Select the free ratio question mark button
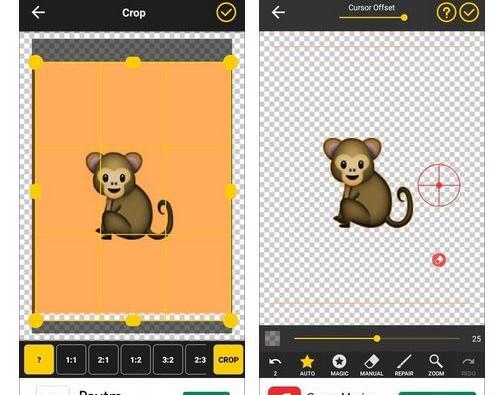The width and height of the screenshot is (503, 395). 39,360
